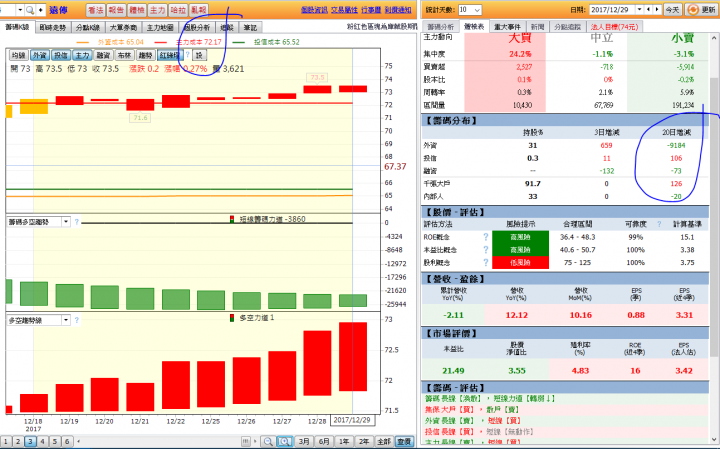Image resolution: width=720 pixels, height=449 pixels.
Task: Set chart range to 全部
Action: 384,442
